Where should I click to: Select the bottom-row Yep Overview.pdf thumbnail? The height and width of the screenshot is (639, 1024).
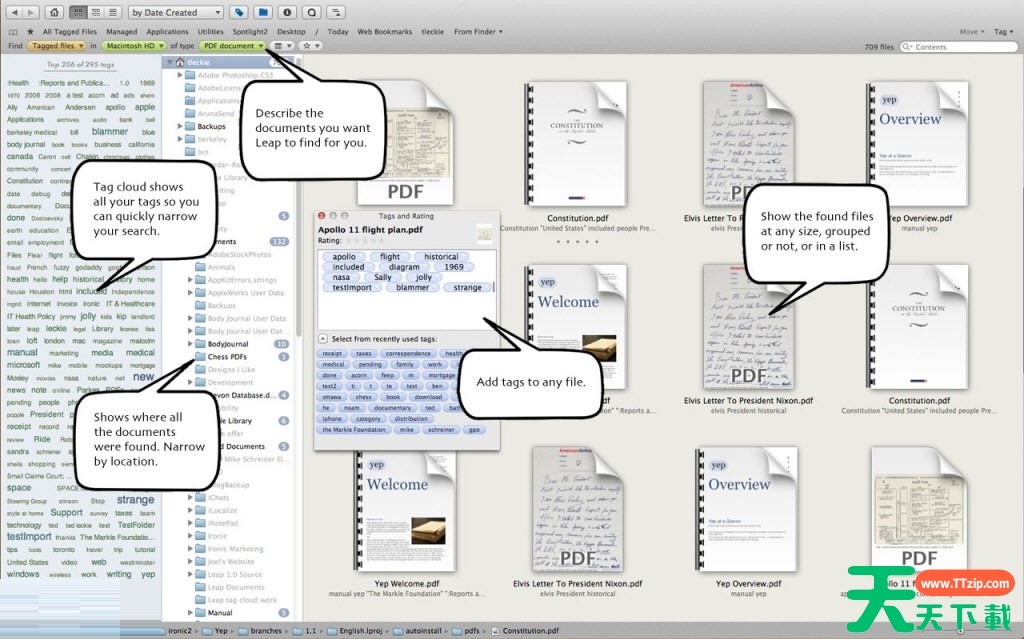[748, 510]
